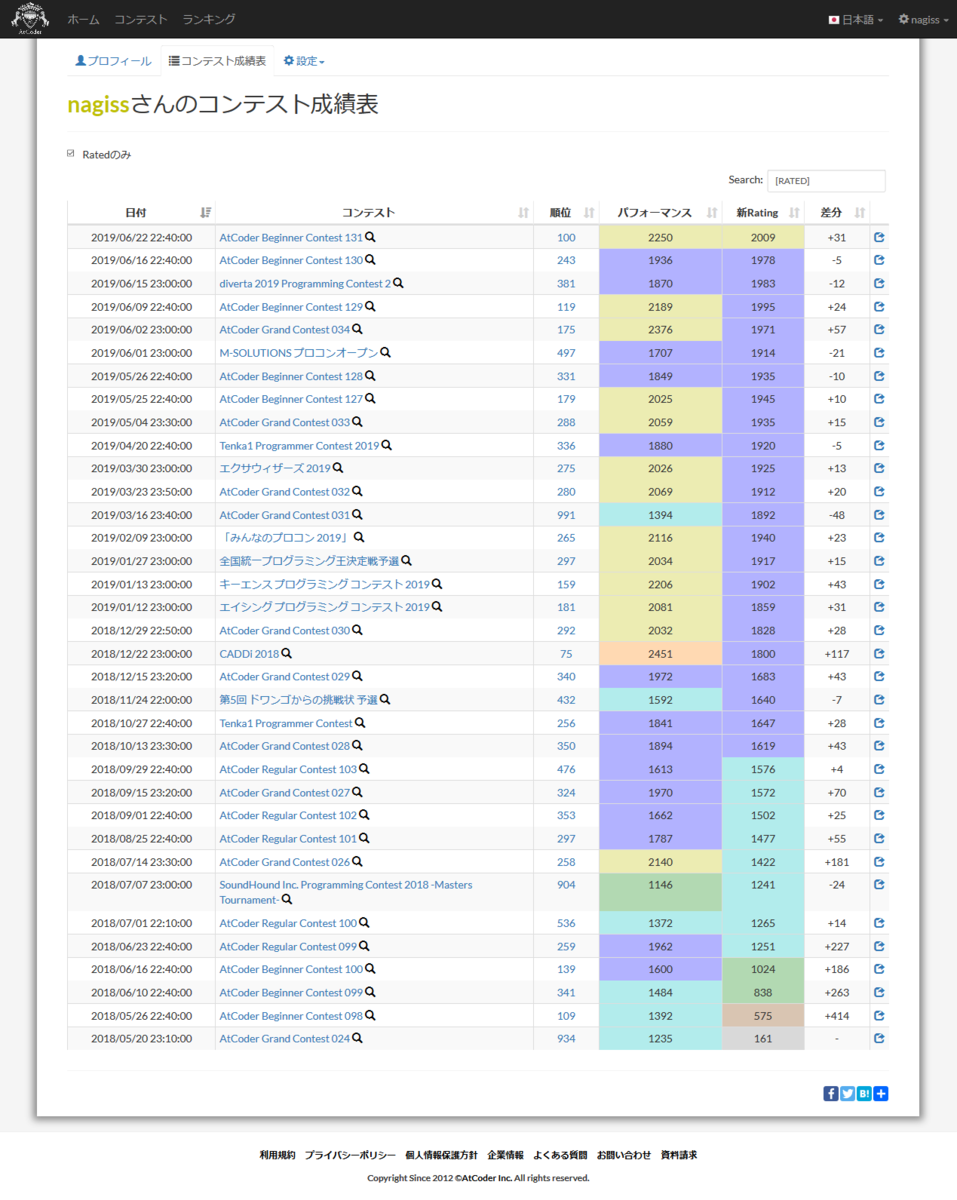This screenshot has height=1200, width=957.
Task: Click the magnifier beside エクサウィザーズ 2019
Action: point(338,468)
